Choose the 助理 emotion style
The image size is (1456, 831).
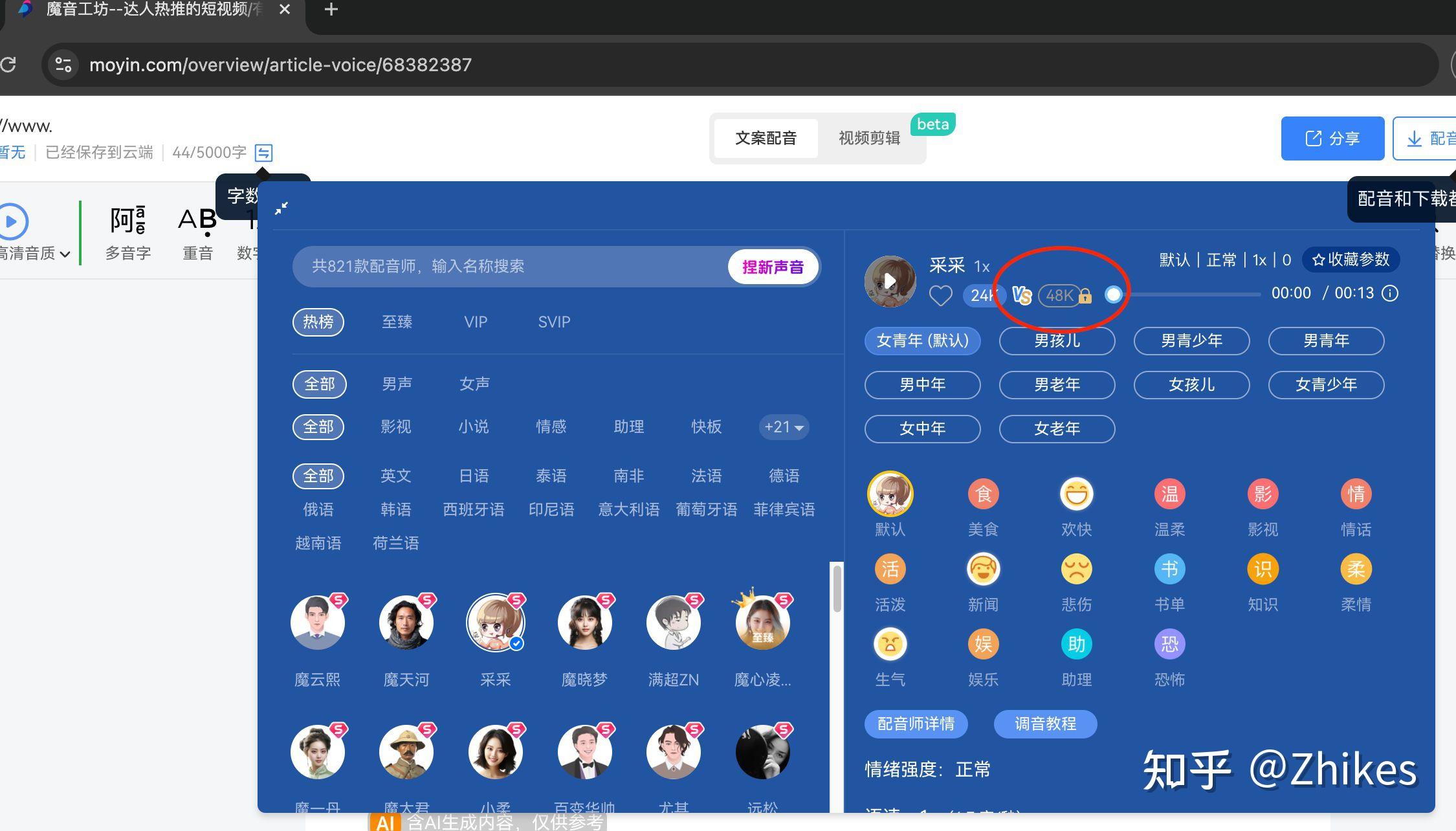[1076, 658]
